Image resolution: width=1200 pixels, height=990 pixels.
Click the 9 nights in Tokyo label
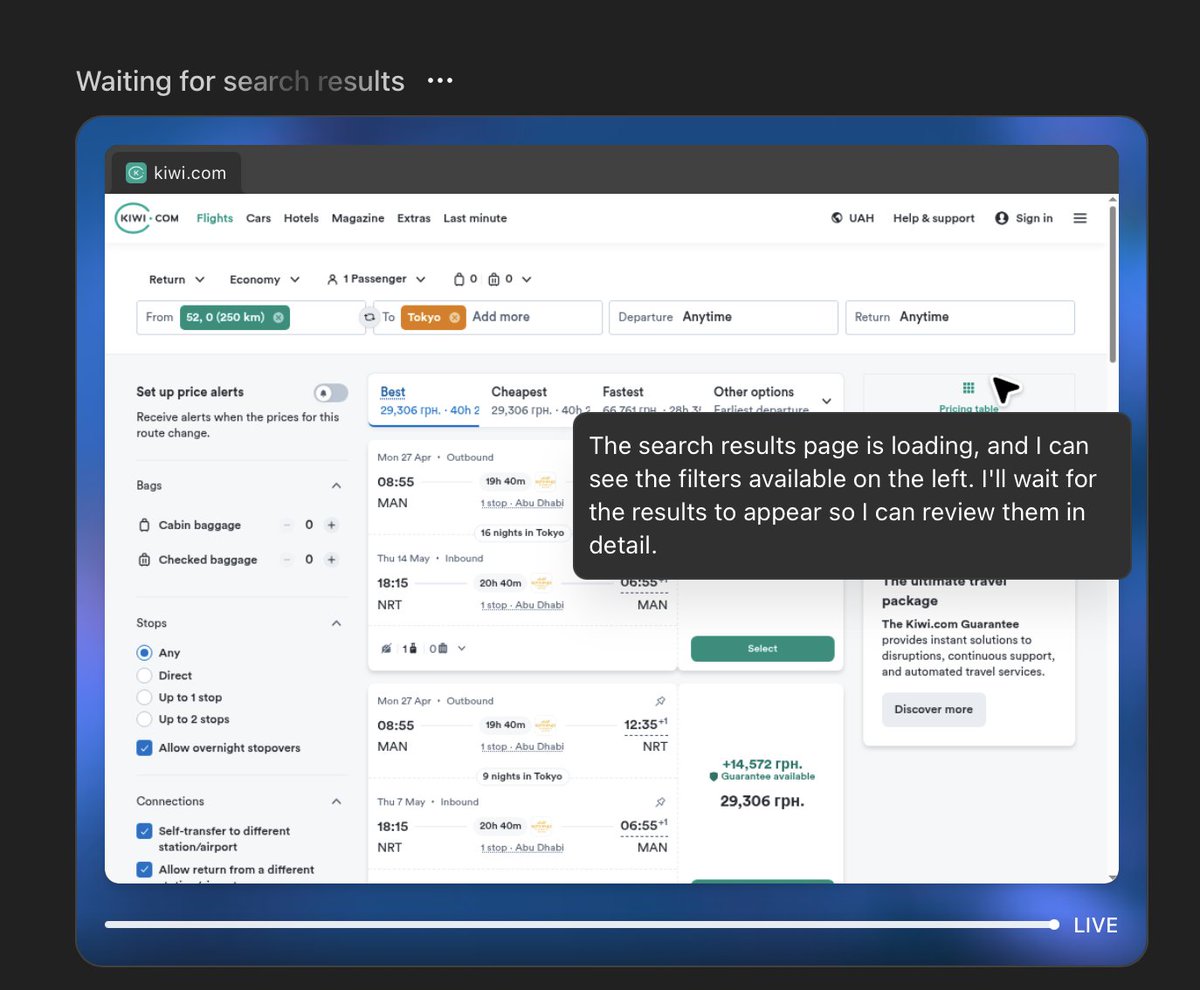click(522, 776)
